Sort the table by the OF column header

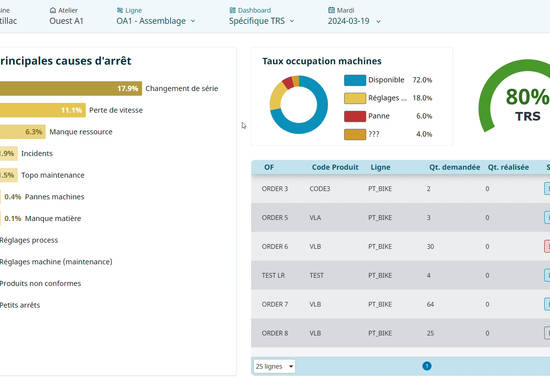point(269,167)
